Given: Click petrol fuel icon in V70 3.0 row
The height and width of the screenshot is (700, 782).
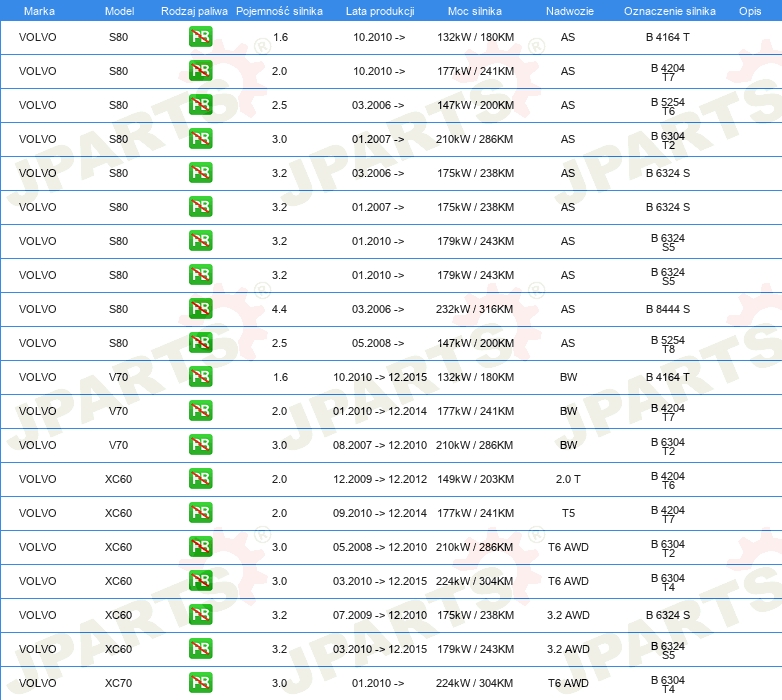Looking at the screenshot, I should coord(200,445).
